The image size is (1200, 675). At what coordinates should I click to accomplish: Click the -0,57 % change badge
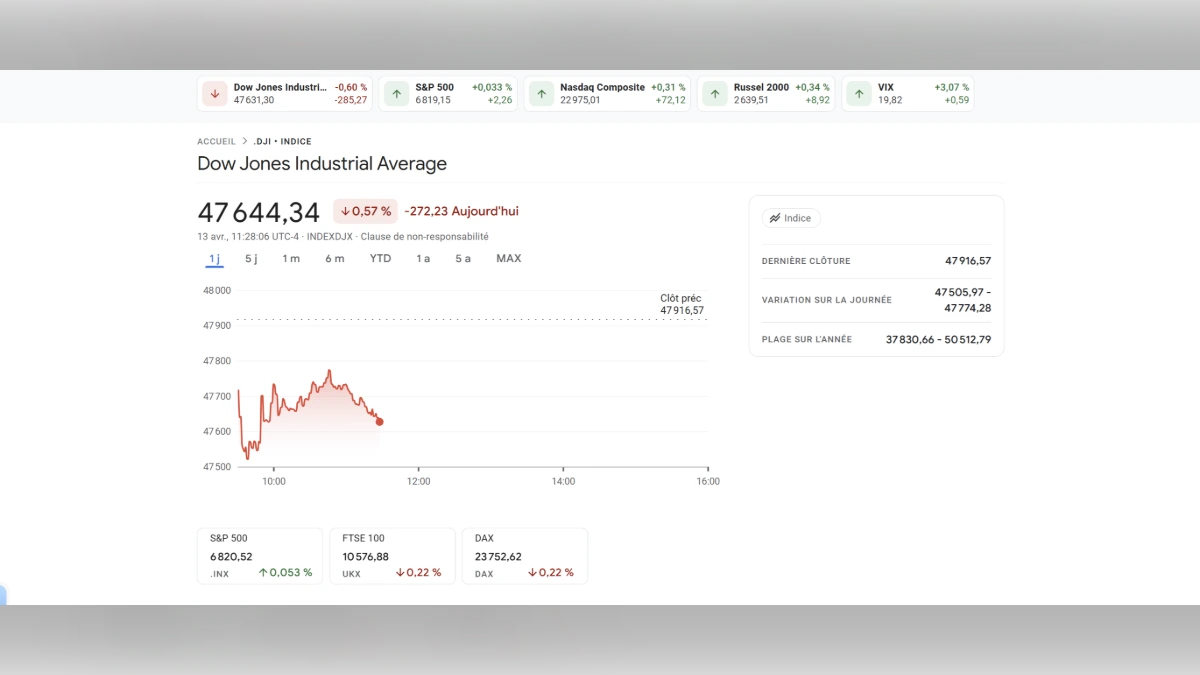365,211
